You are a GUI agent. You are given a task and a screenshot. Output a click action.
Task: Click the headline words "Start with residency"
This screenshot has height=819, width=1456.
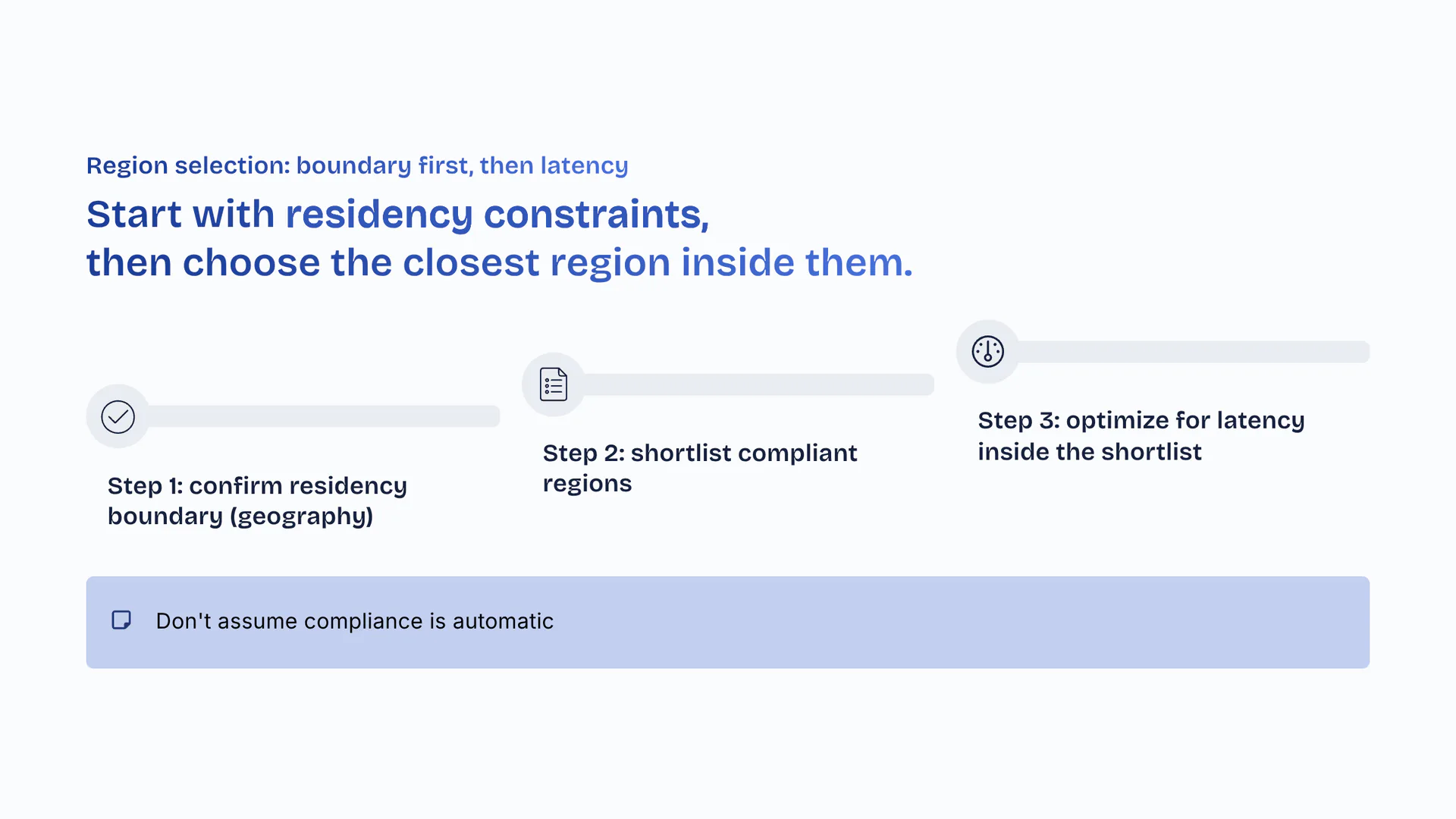coord(279,215)
